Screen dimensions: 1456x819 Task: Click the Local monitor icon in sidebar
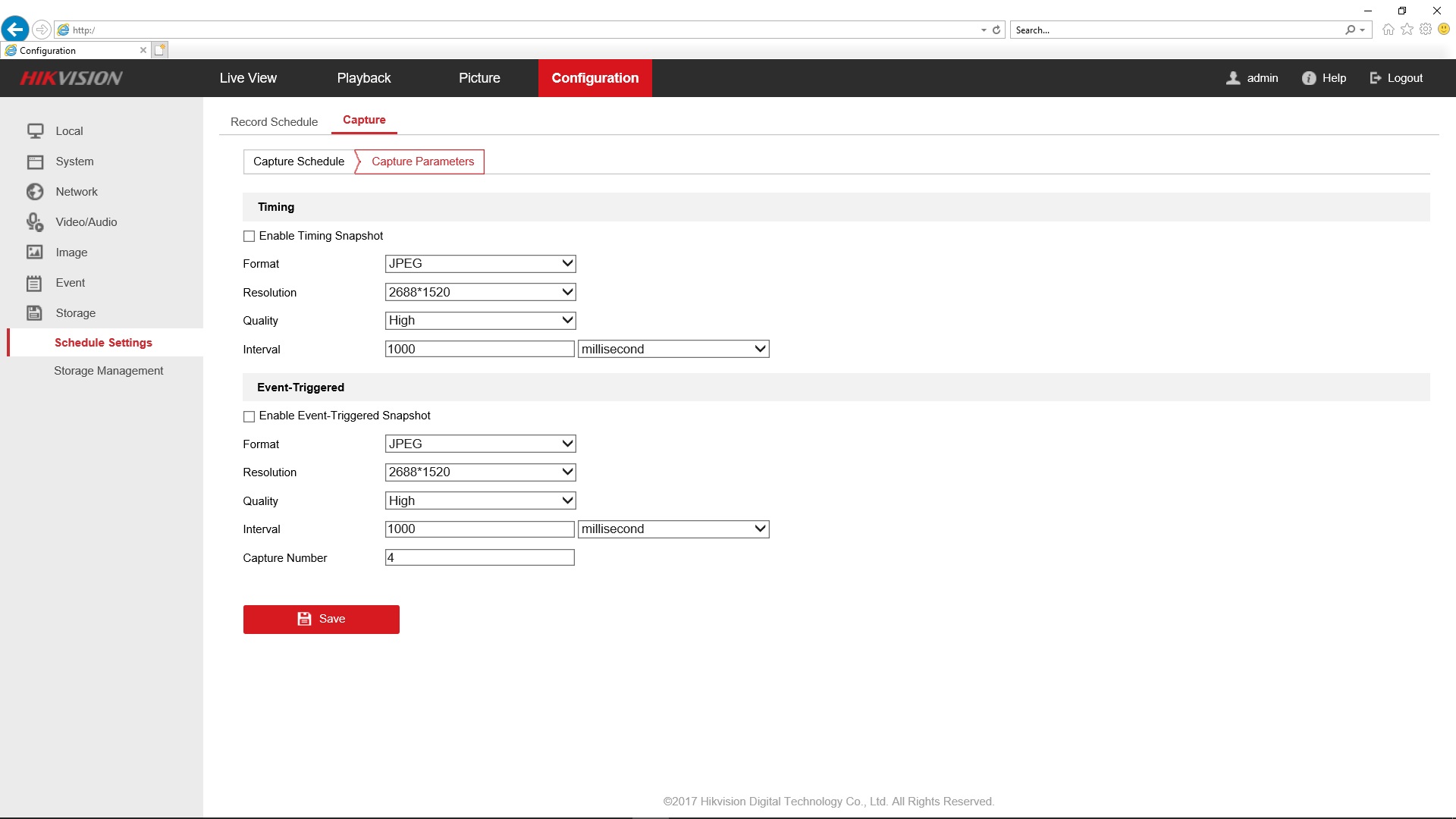[35, 131]
